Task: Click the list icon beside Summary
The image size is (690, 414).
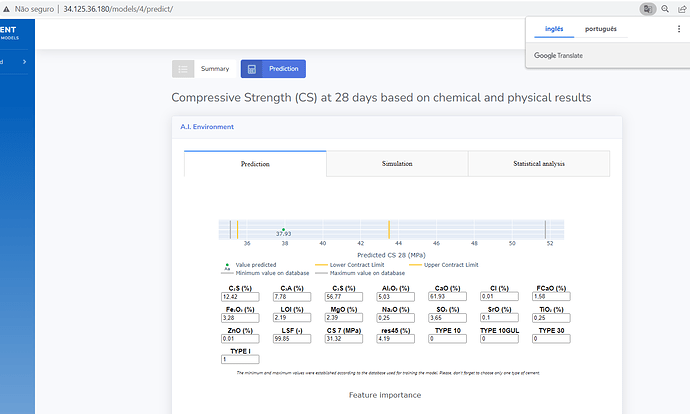Action: tap(182, 69)
